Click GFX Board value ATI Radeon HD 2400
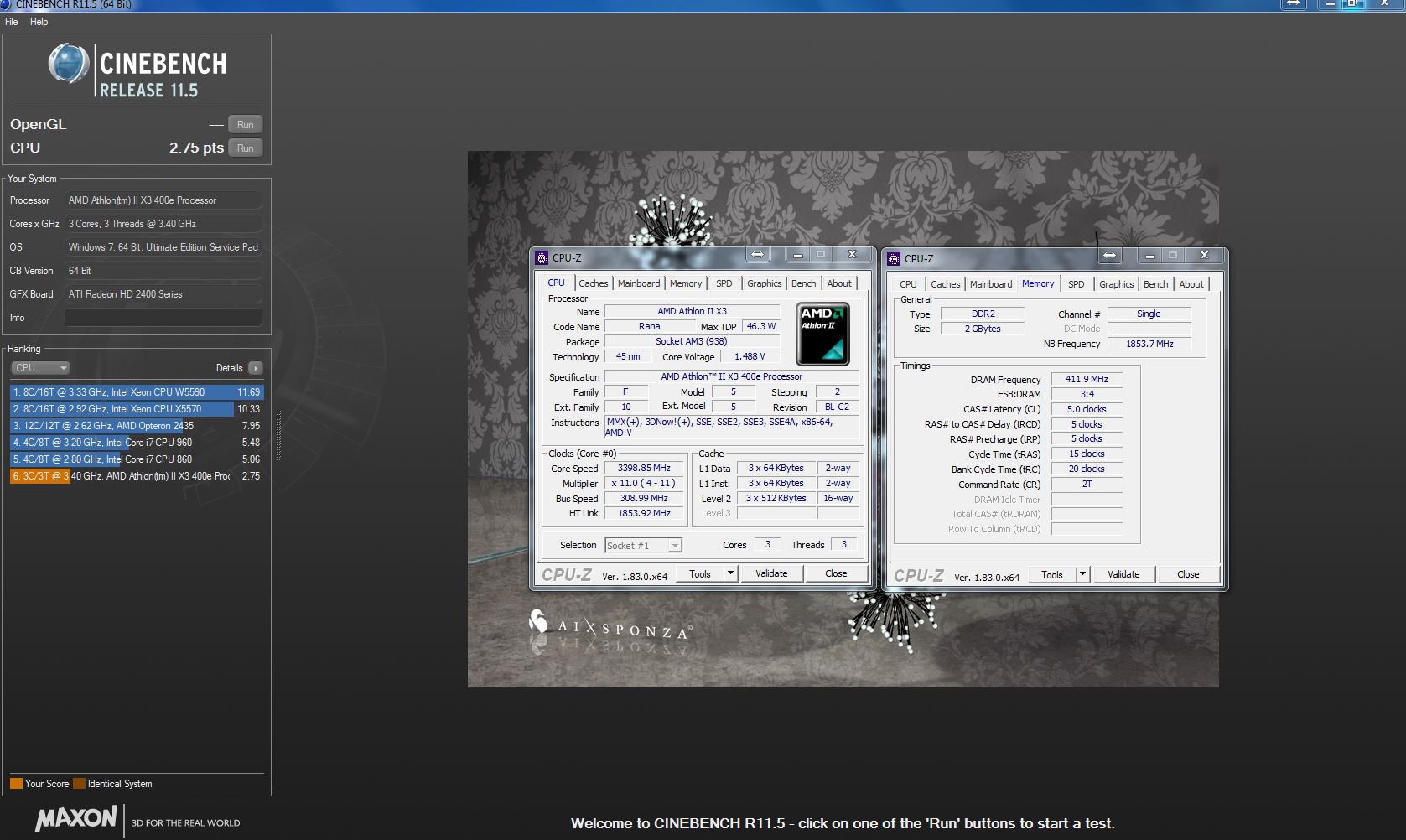 coord(163,294)
